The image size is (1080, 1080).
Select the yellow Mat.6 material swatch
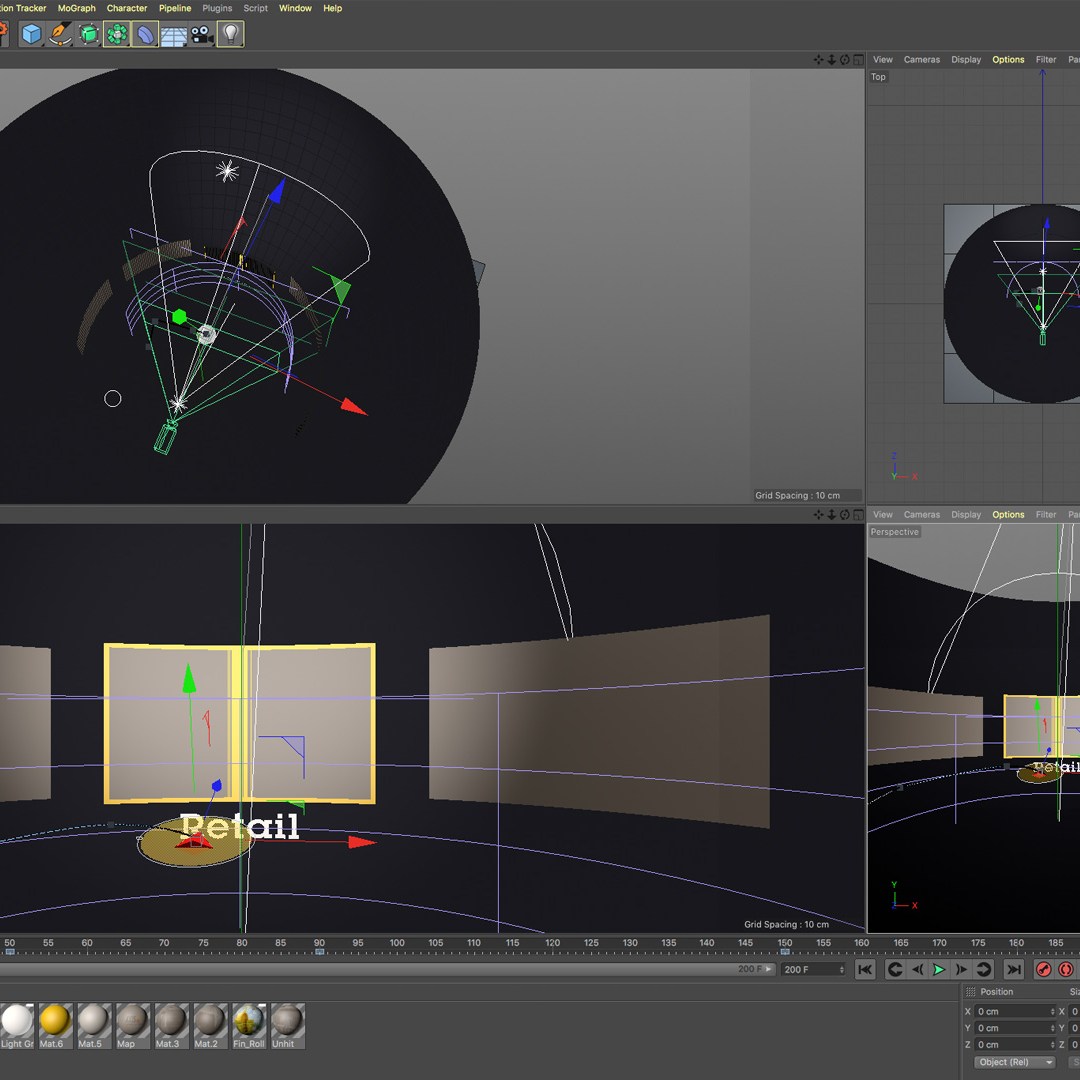point(55,1021)
